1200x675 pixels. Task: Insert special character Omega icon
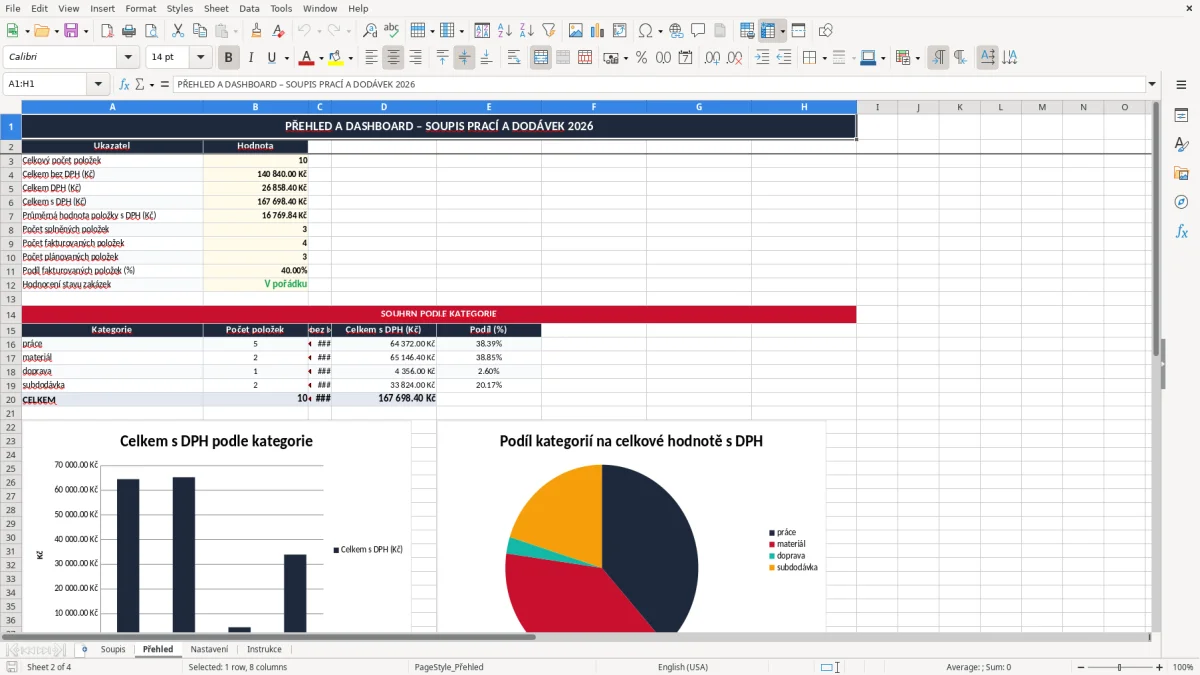click(x=645, y=31)
